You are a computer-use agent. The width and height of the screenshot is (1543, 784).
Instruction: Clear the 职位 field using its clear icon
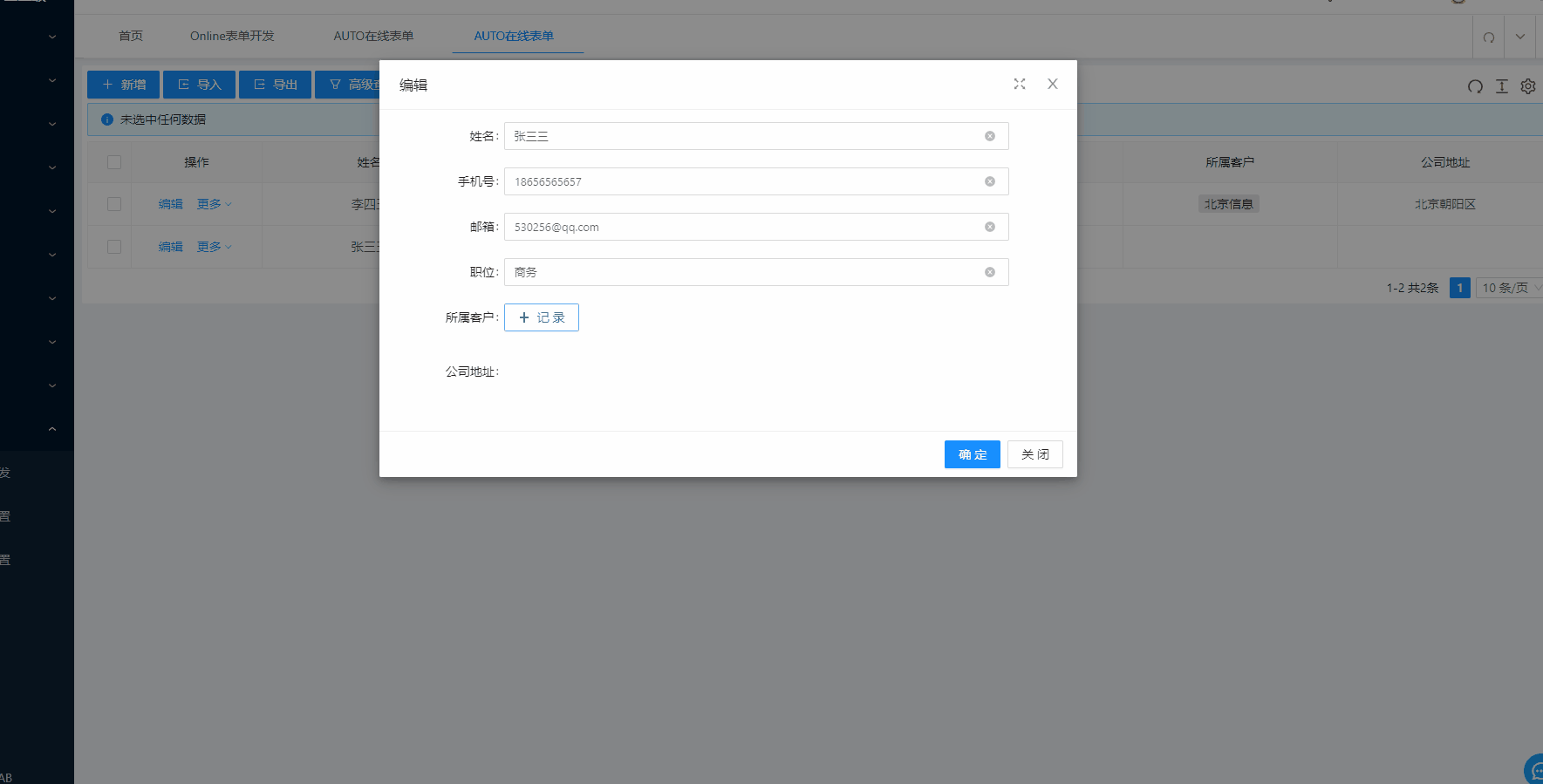(x=990, y=272)
